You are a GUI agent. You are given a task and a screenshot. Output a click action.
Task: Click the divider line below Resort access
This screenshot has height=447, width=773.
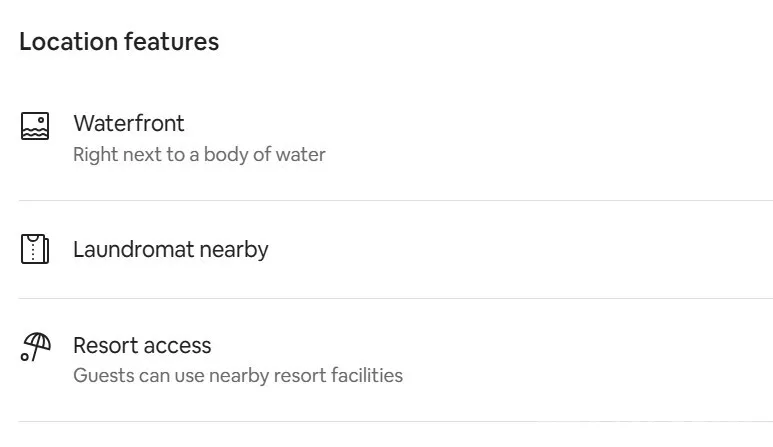tap(395, 421)
